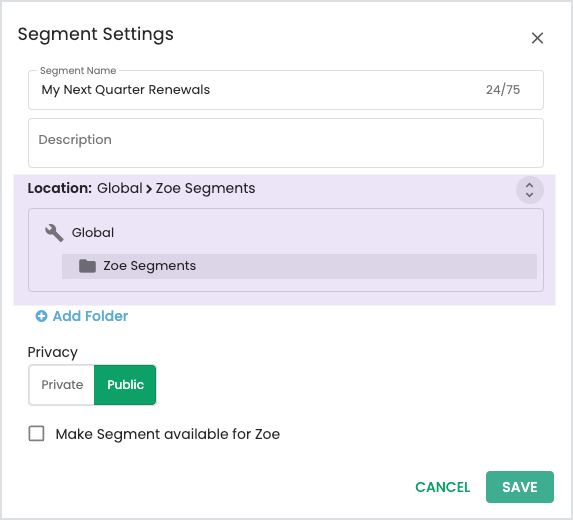Viewport: 573px width, 520px height.
Task: Choose the Zoe Segments folder row
Action: 299,266
